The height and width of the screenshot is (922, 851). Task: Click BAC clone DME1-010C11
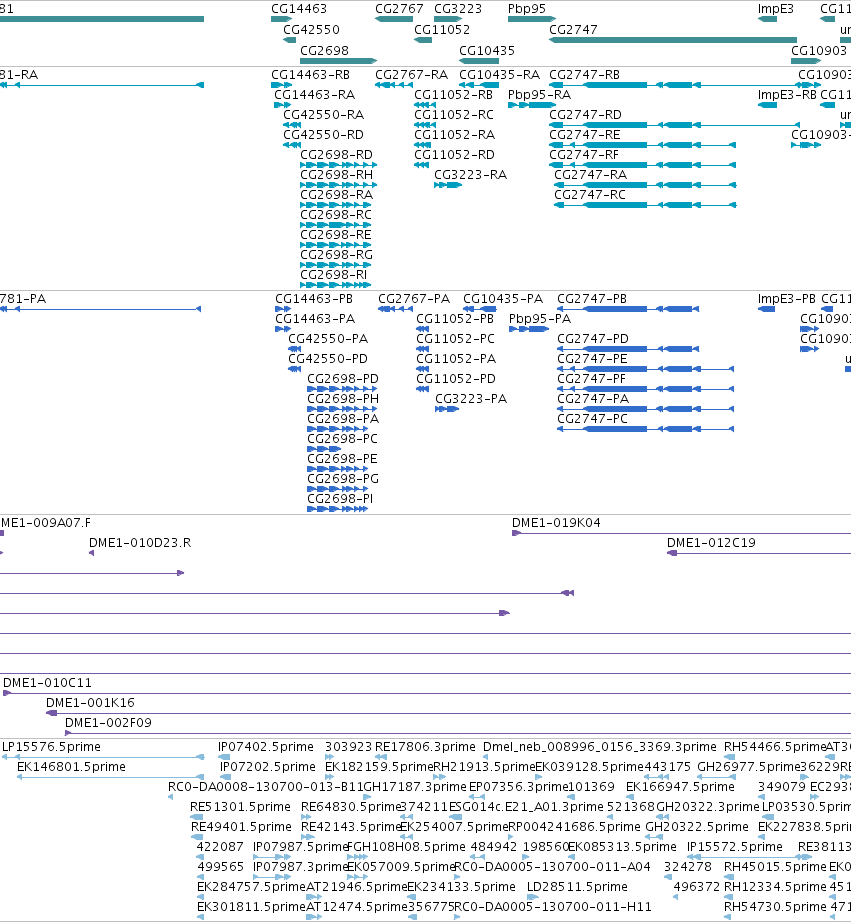48,683
